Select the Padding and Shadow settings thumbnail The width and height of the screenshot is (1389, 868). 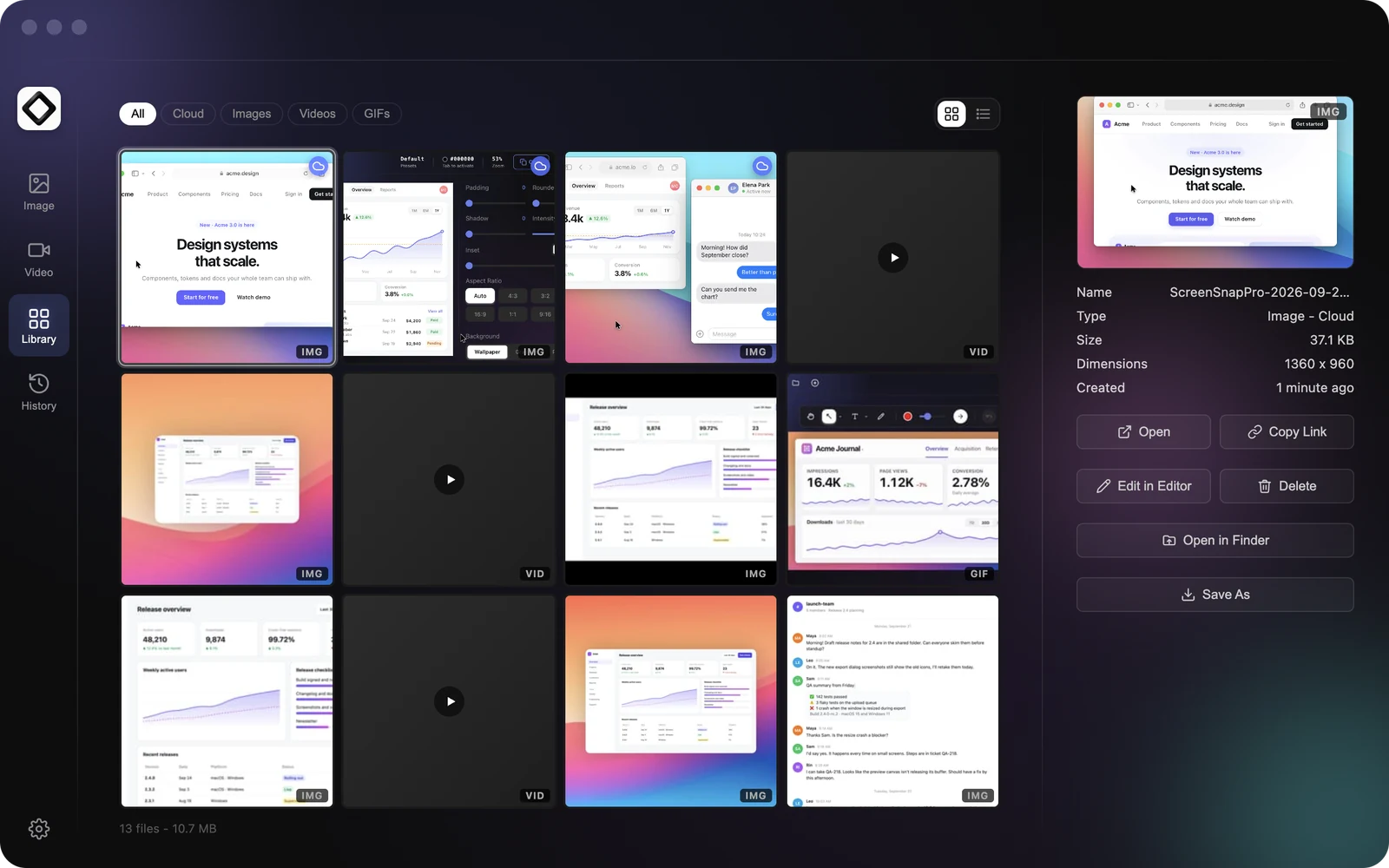[x=450, y=258]
